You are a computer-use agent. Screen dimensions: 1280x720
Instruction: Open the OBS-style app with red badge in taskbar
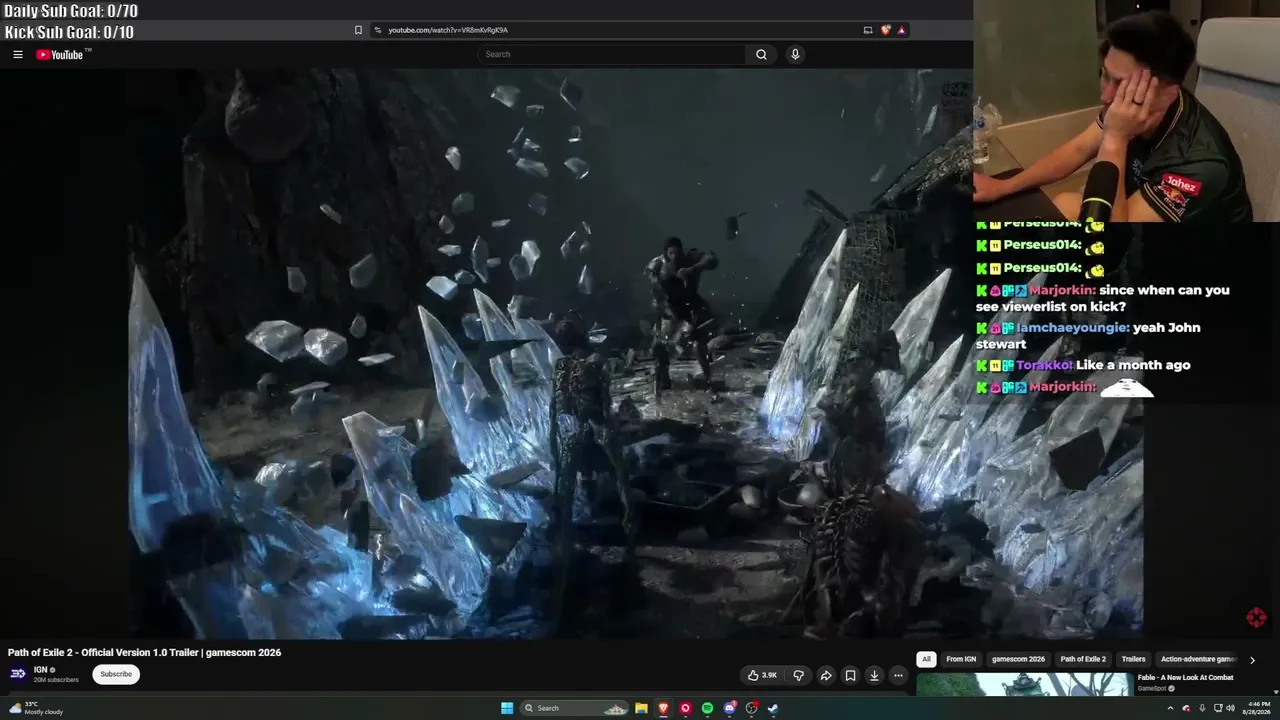point(752,708)
